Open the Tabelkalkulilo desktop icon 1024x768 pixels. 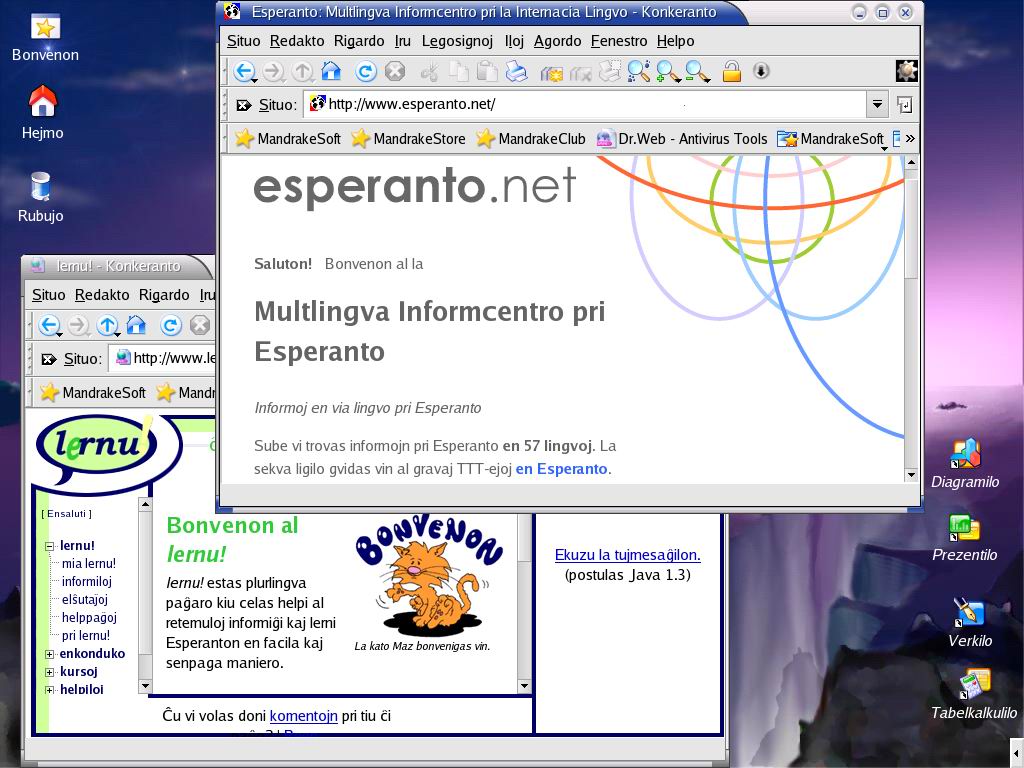(x=973, y=686)
